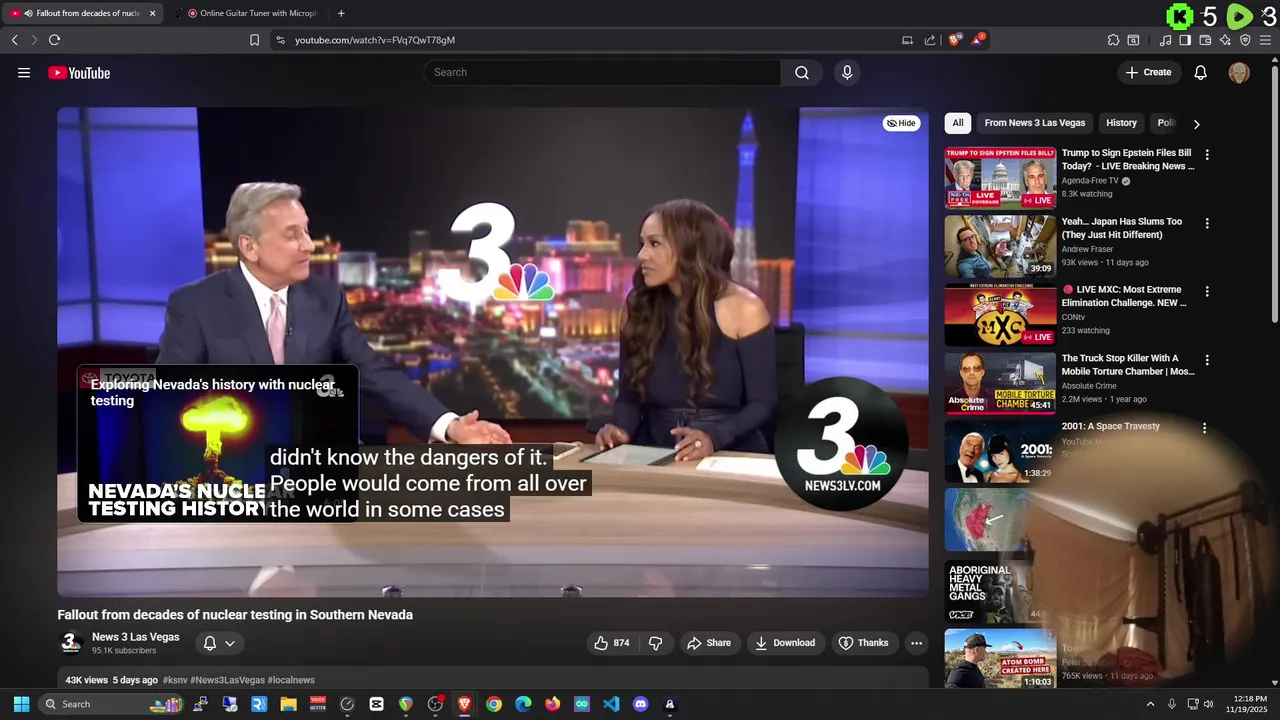Open Trump to Sign Epstein Files thumbnail
The height and width of the screenshot is (720, 1280).
(1000, 178)
